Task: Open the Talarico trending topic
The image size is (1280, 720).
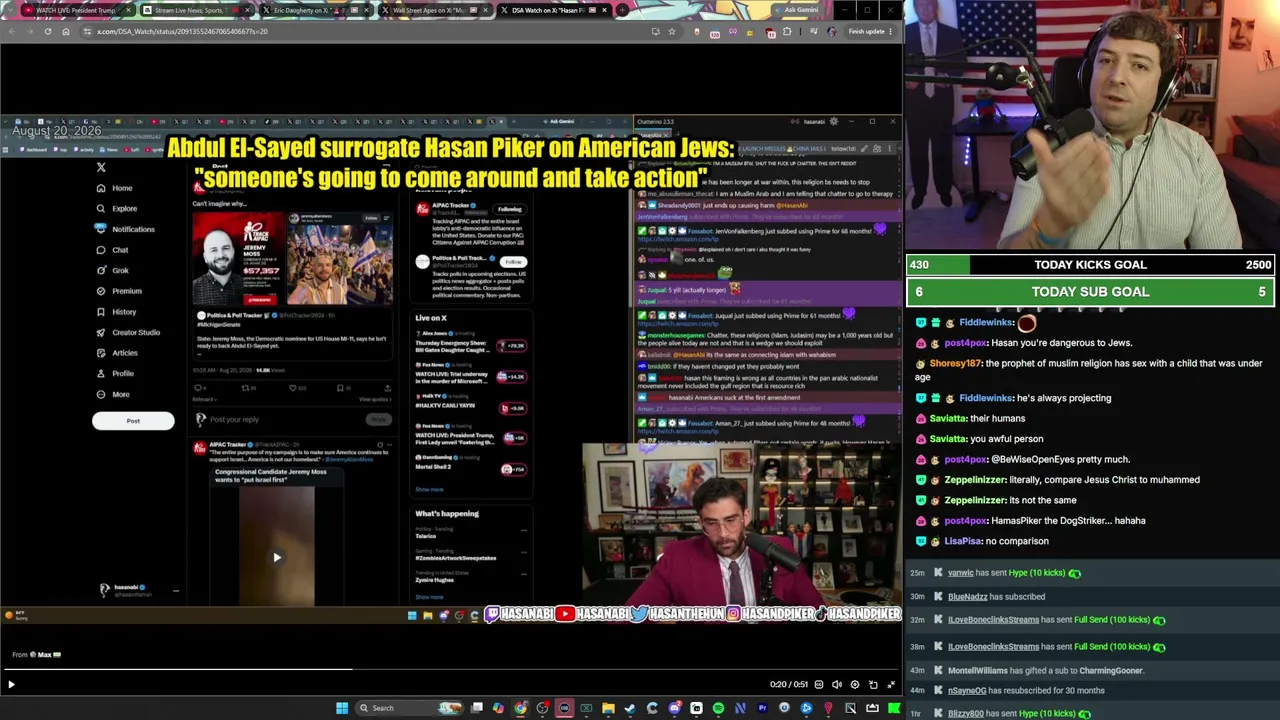Action: (427, 534)
